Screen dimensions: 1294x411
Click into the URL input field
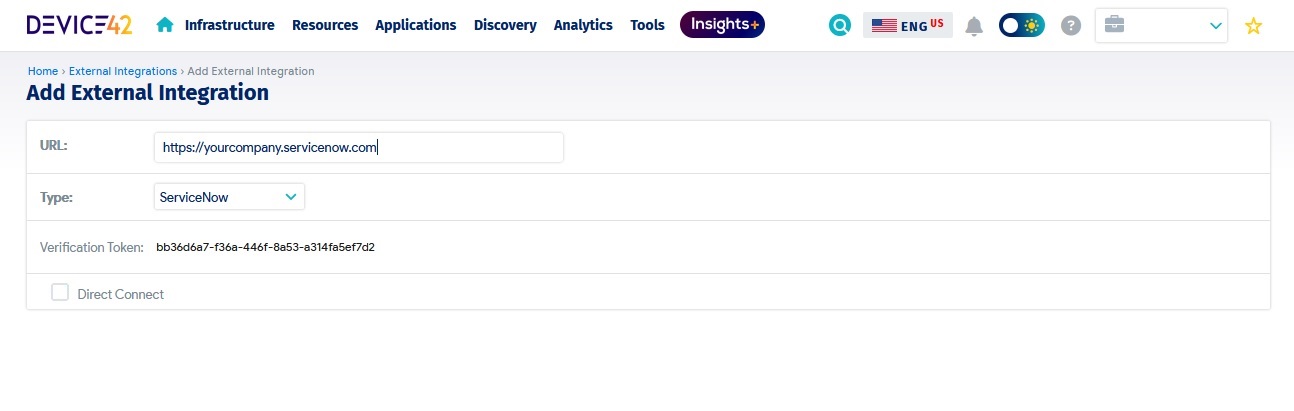click(359, 147)
